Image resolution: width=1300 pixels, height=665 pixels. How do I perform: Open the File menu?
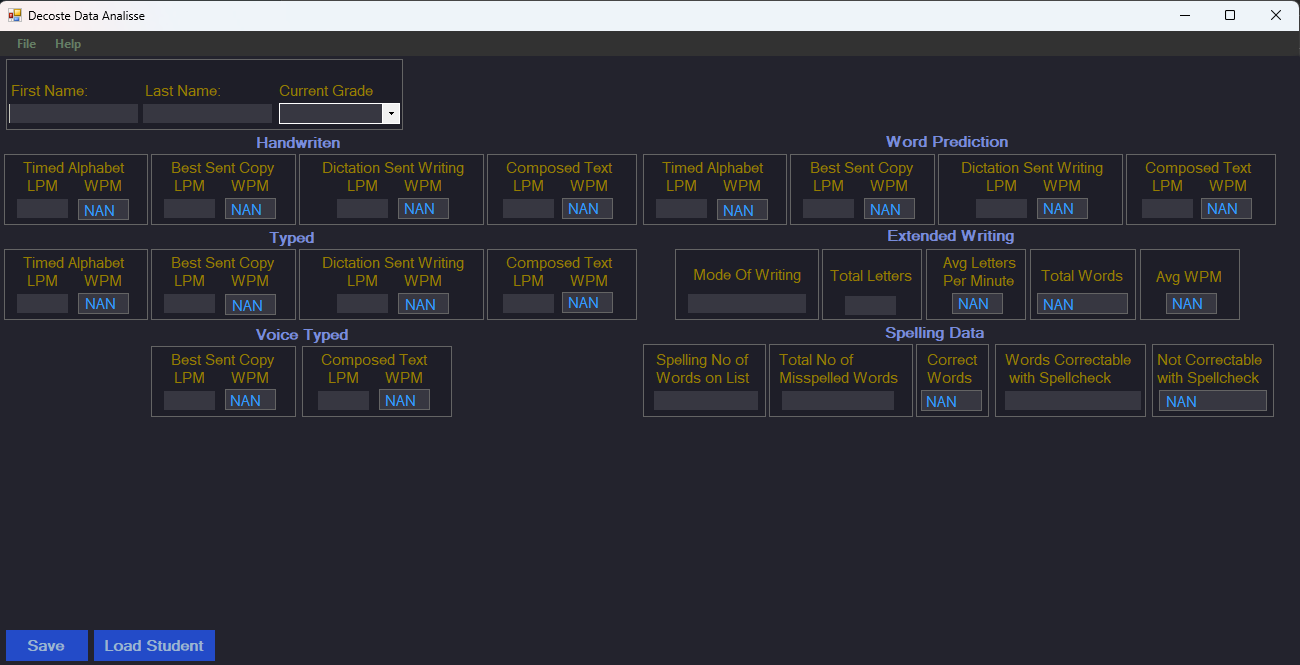26,44
